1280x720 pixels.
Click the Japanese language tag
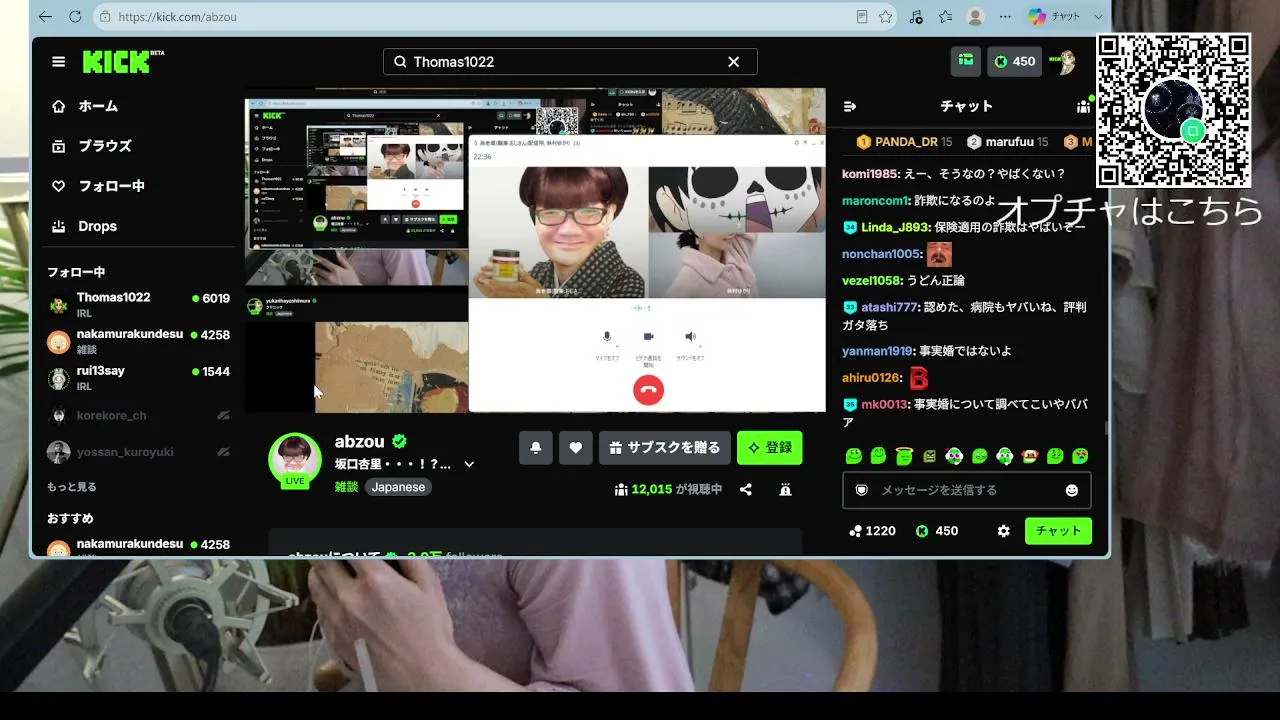click(x=398, y=487)
